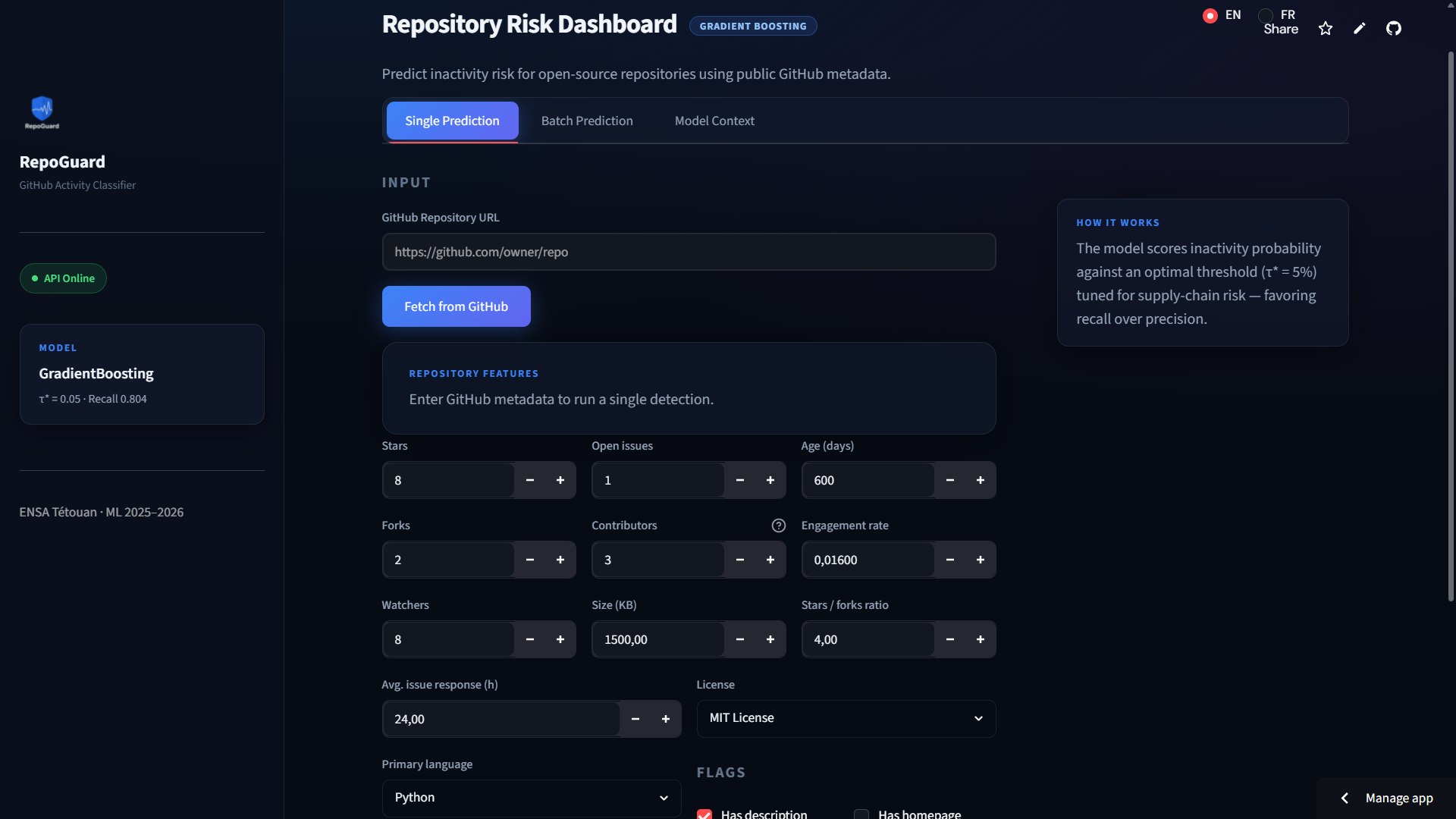
Task: Increase the Stars / forks ratio
Action: 981,639
